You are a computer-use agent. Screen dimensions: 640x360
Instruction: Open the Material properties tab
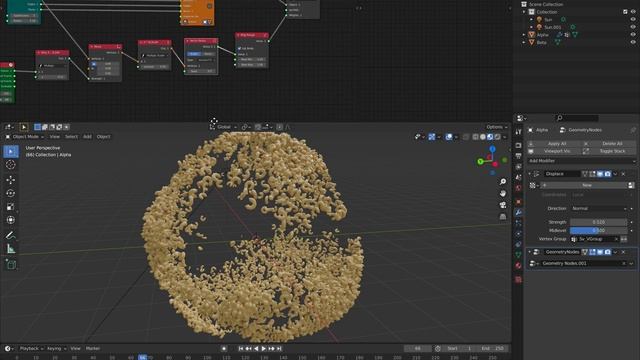[518, 266]
